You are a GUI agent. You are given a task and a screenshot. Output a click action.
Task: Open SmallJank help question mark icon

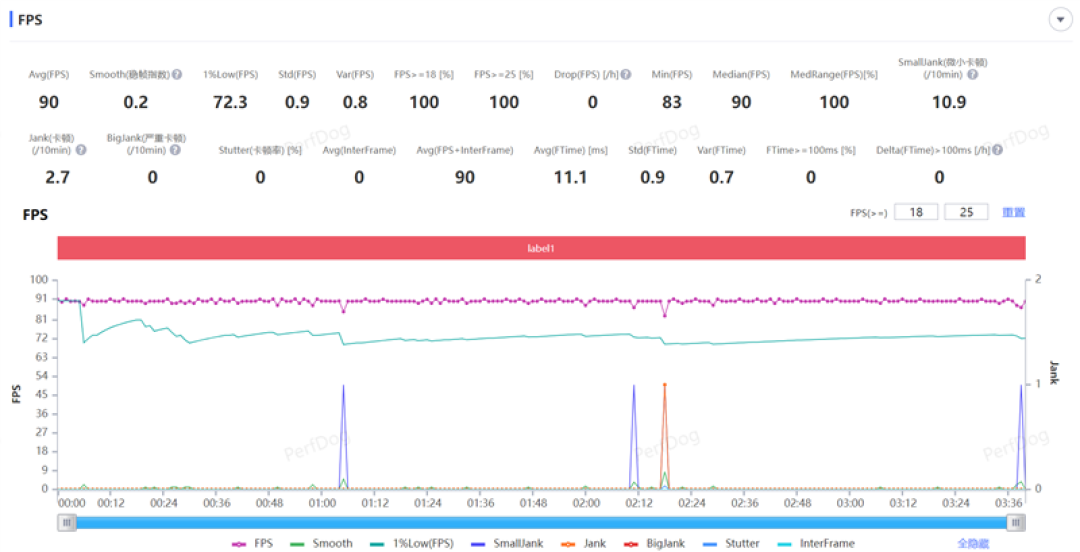pos(973,74)
